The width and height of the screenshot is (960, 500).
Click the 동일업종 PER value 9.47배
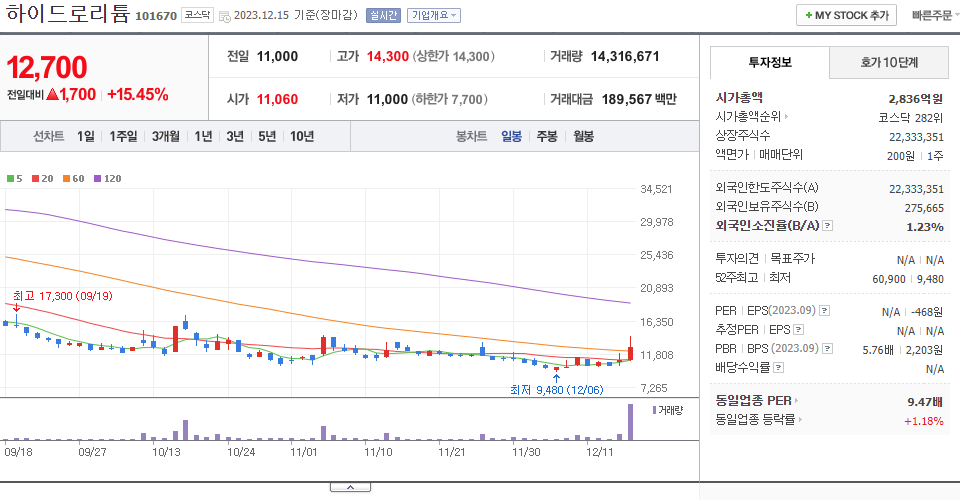tap(924, 402)
